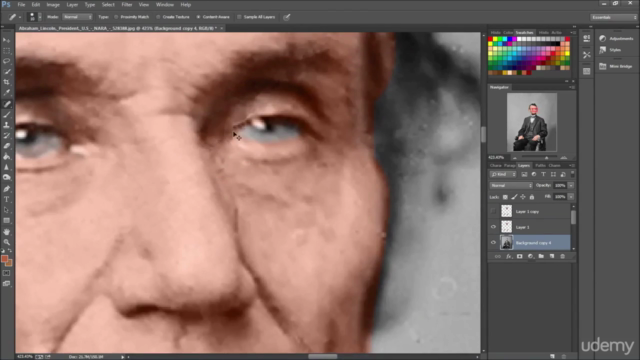Open the layer blend mode Normal dropdown
The image size is (640, 360).
511,185
